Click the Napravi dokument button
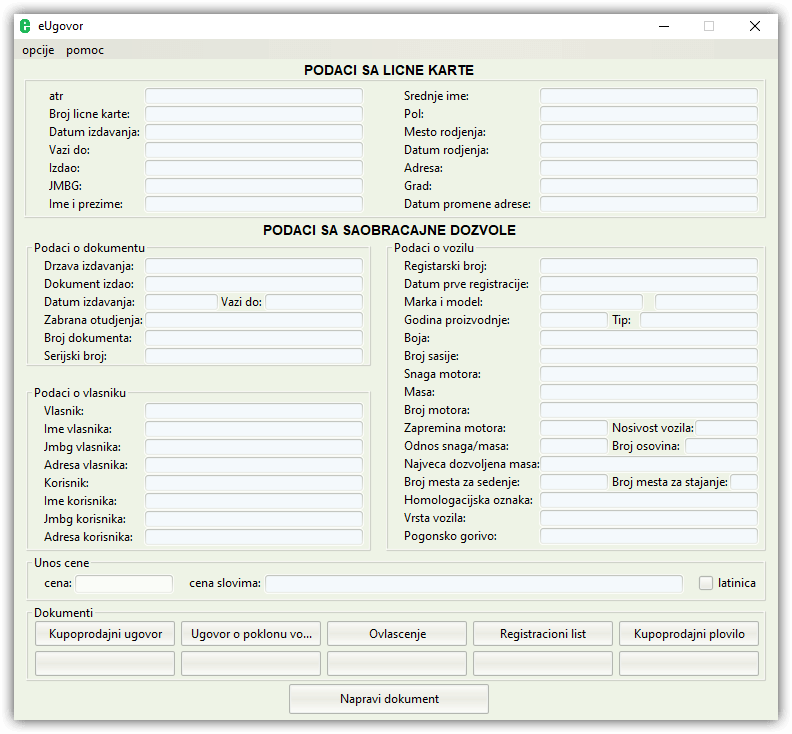Image resolution: width=792 pixels, height=734 pixels. pyautogui.click(x=389, y=699)
